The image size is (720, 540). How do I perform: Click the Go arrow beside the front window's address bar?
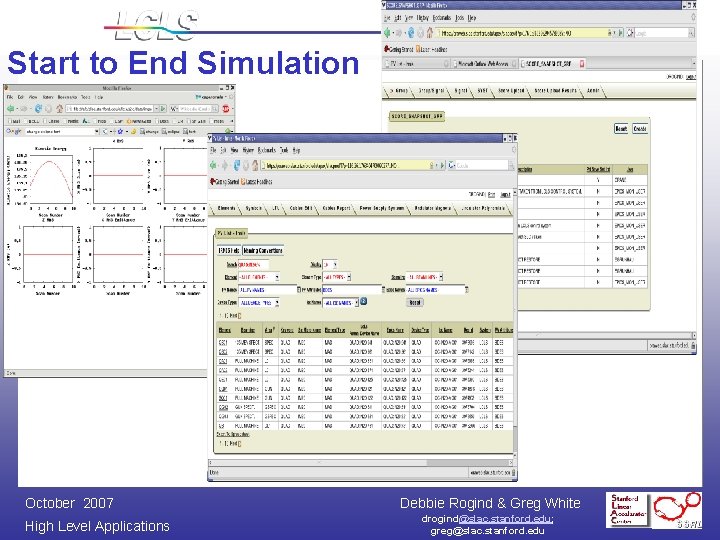(x=442, y=165)
